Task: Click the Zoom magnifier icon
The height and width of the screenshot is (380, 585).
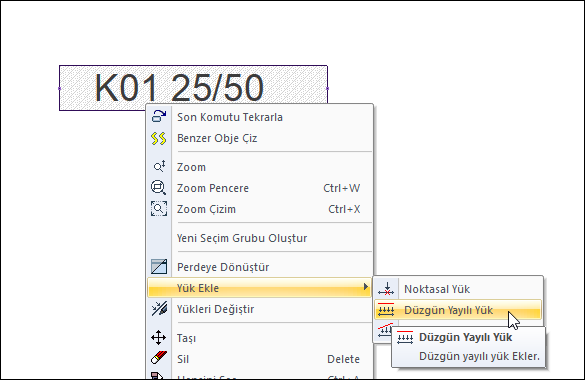Action: (x=159, y=167)
